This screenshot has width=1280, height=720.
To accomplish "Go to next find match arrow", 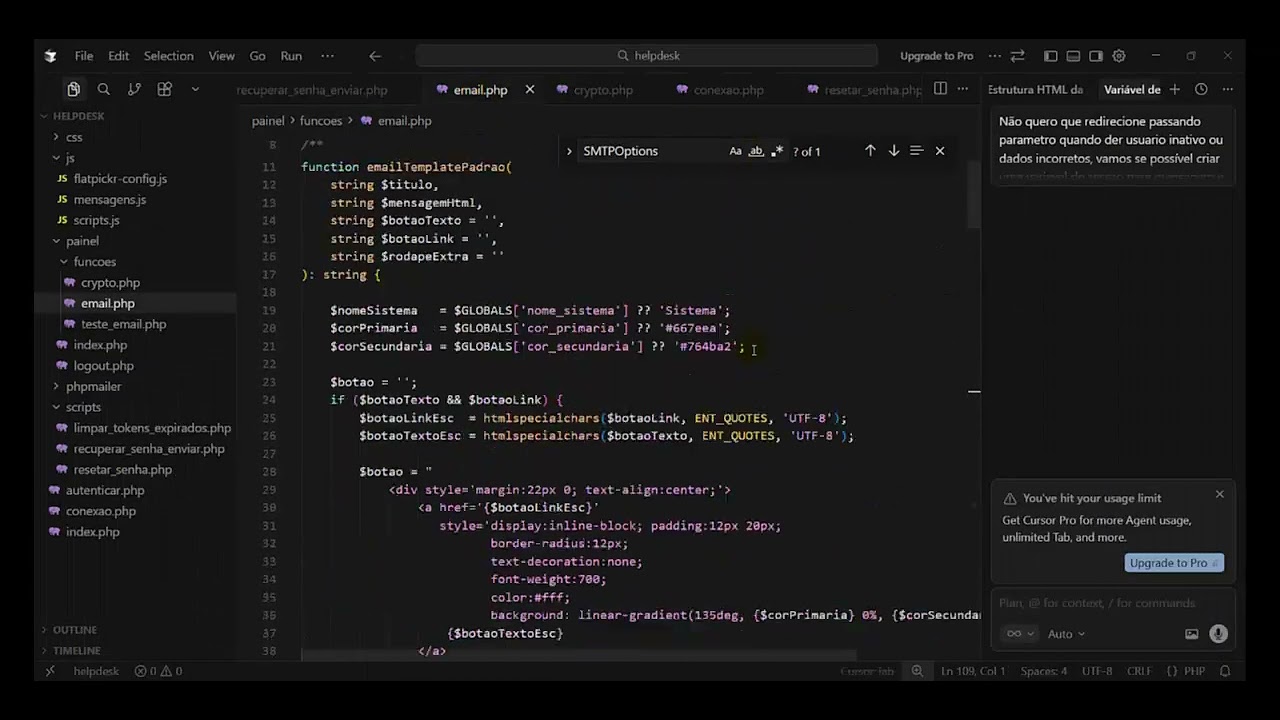I will coord(894,151).
